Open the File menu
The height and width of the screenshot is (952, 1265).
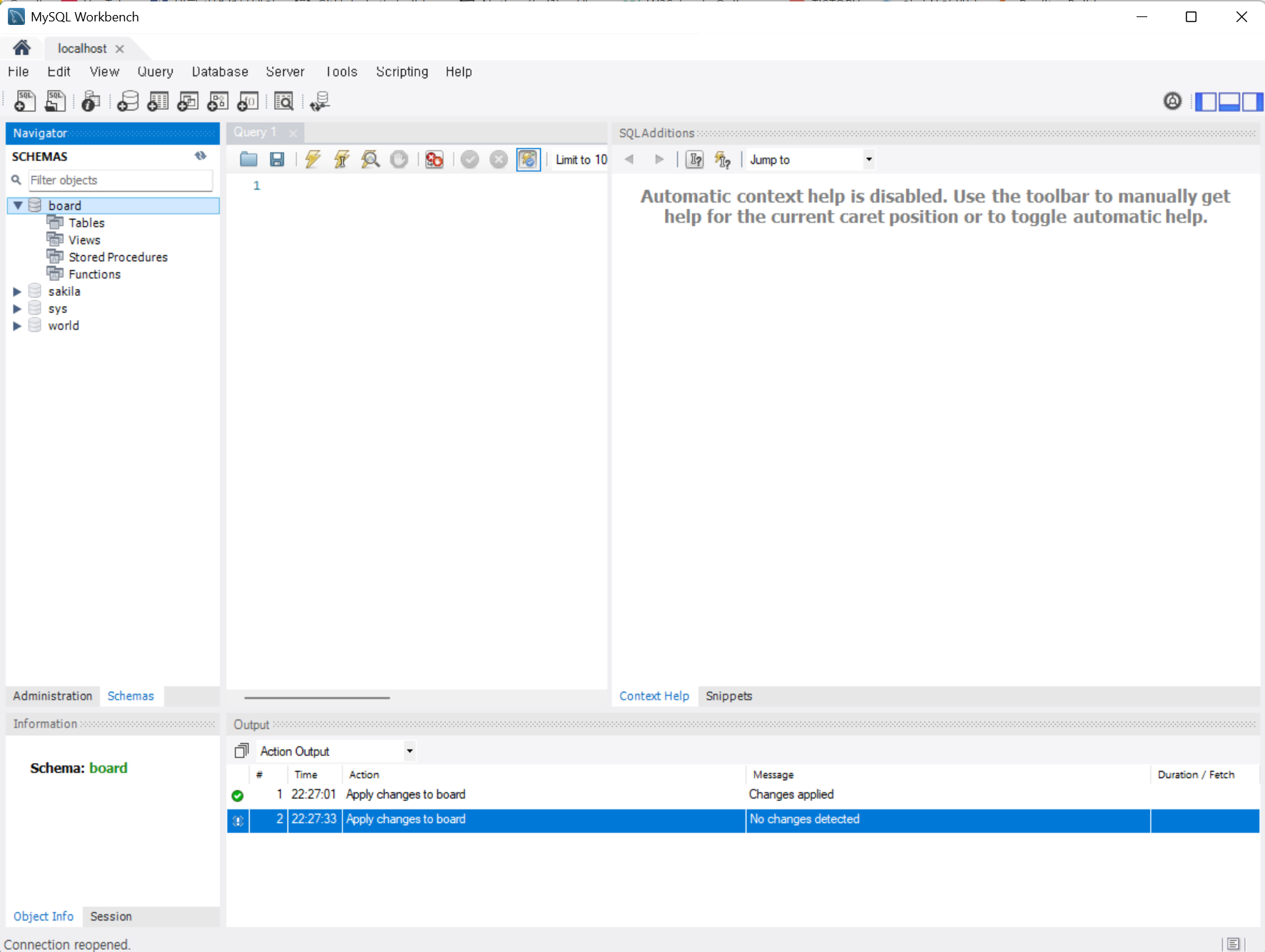point(19,71)
